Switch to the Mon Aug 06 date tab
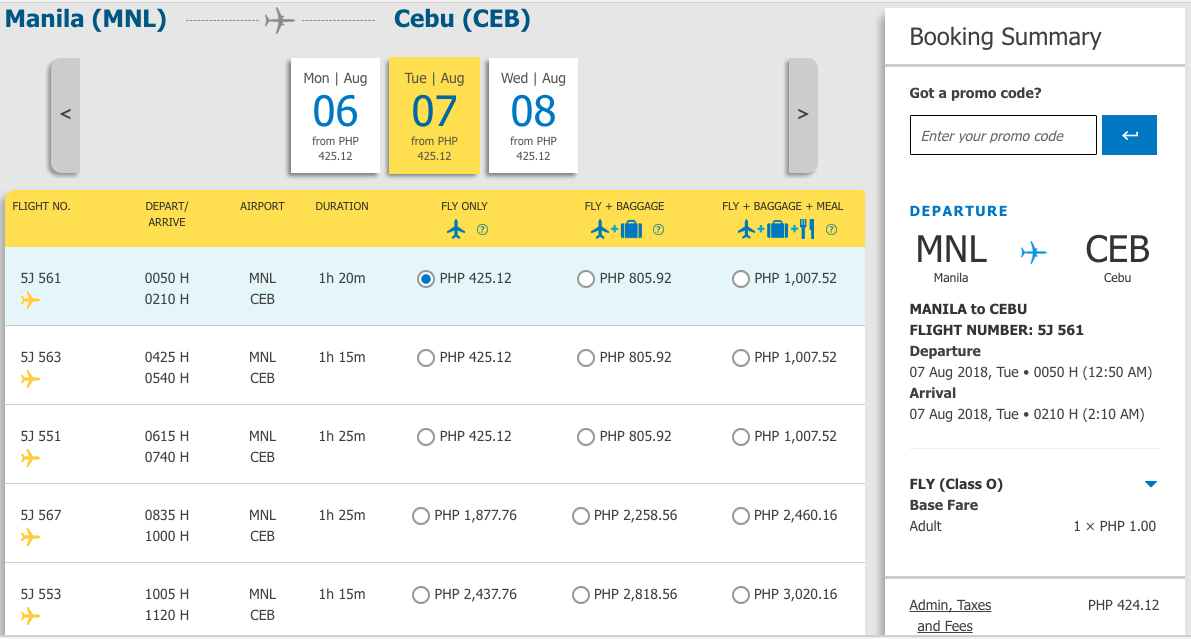 pyautogui.click(x=335, y=114)
